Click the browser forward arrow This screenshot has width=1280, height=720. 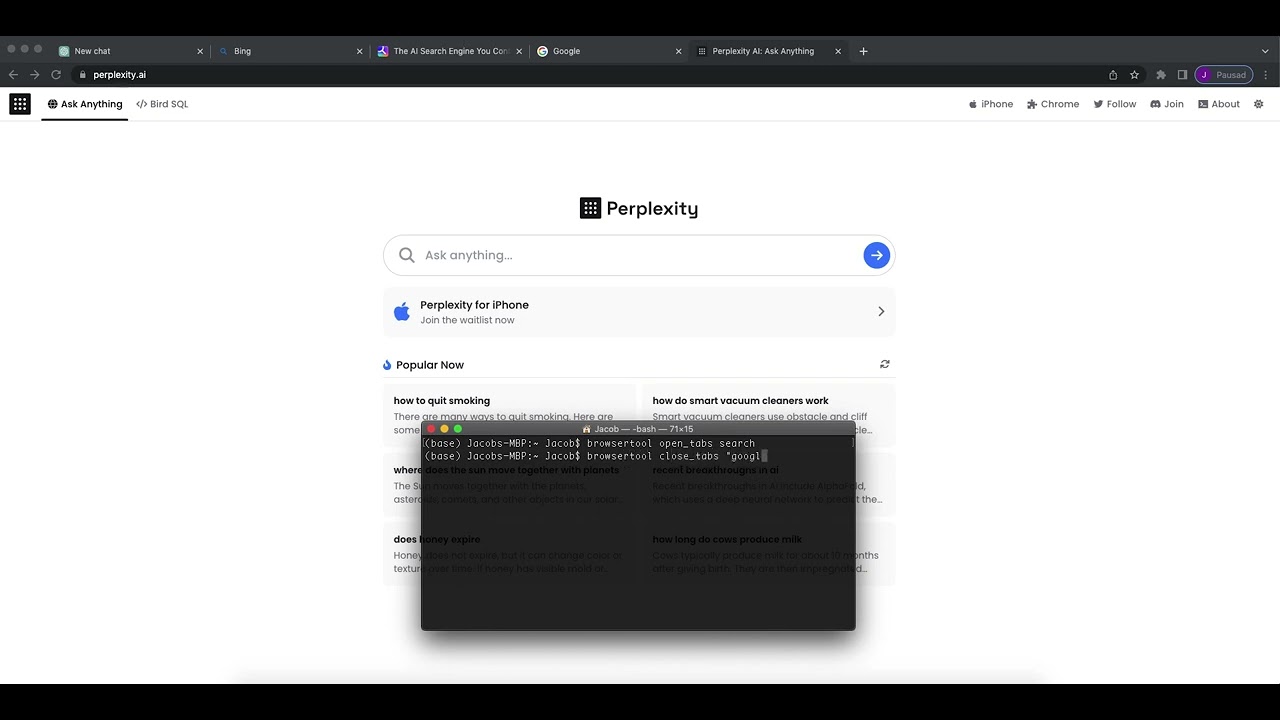(35, 75)
